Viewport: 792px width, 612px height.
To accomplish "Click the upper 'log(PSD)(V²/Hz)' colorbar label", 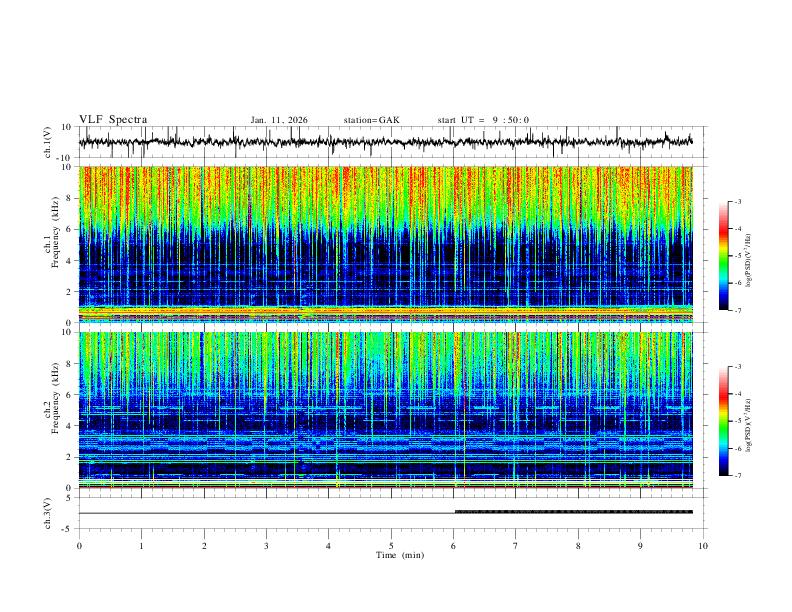I will coord(749,260).
